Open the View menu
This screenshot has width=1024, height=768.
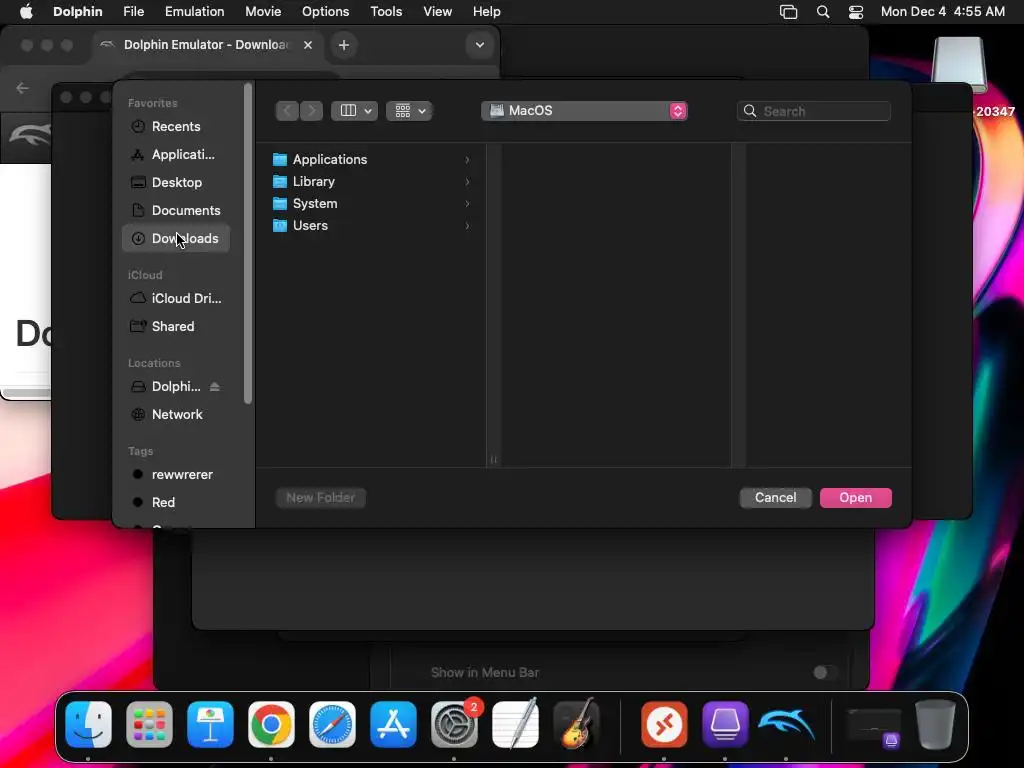click(438, 12)
